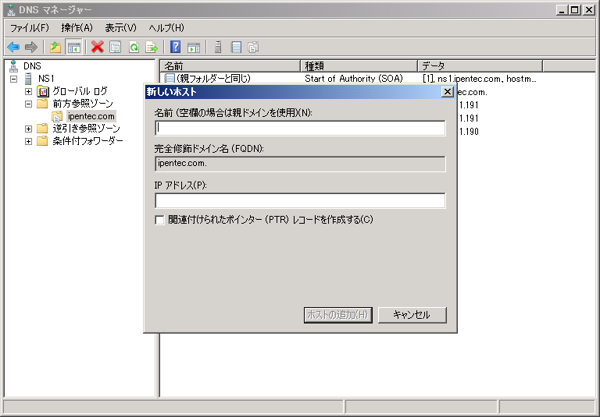Go up one level with folder icon
The image size is (600, 417).
click(x=55, y=47)
